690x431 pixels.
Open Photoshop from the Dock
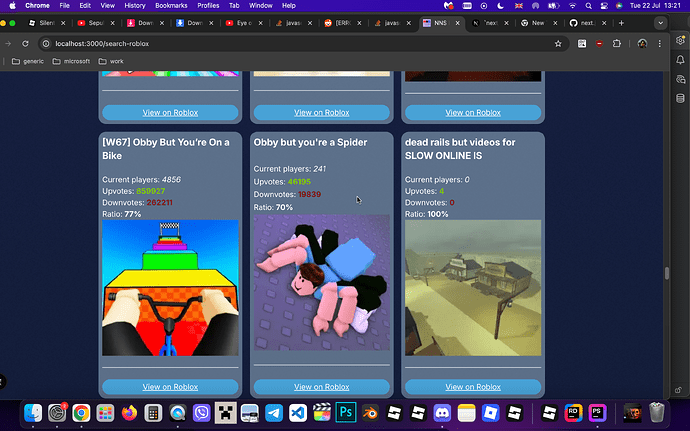346,413
